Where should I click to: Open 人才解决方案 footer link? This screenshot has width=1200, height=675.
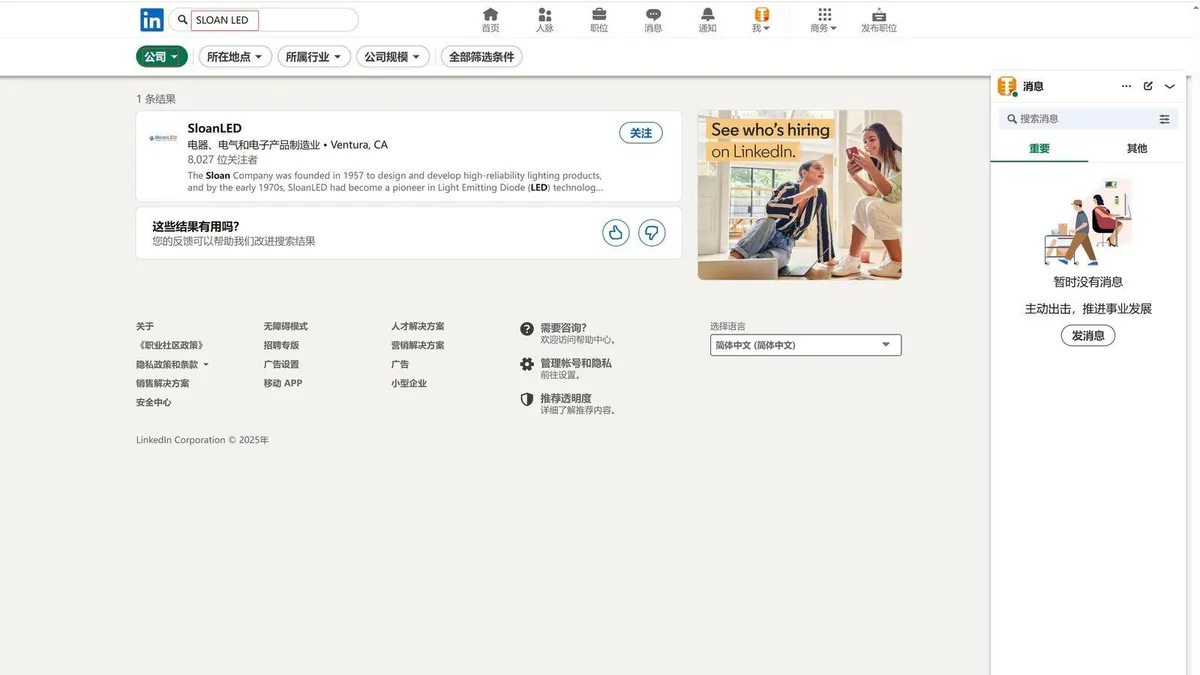click(418, 327)
